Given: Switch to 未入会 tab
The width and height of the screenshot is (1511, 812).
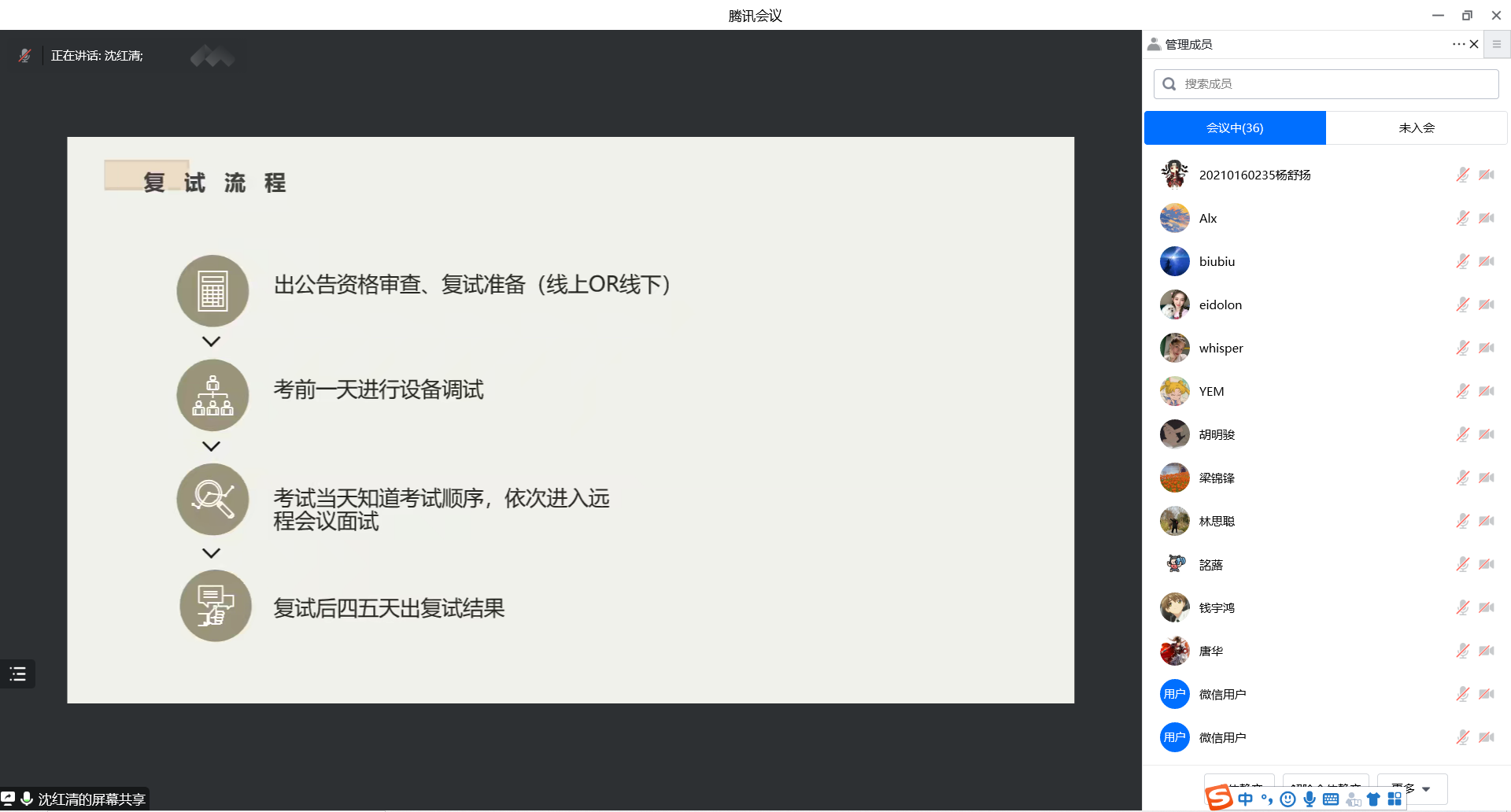Looking at the screenshot, I should [x=1416, y=127].
